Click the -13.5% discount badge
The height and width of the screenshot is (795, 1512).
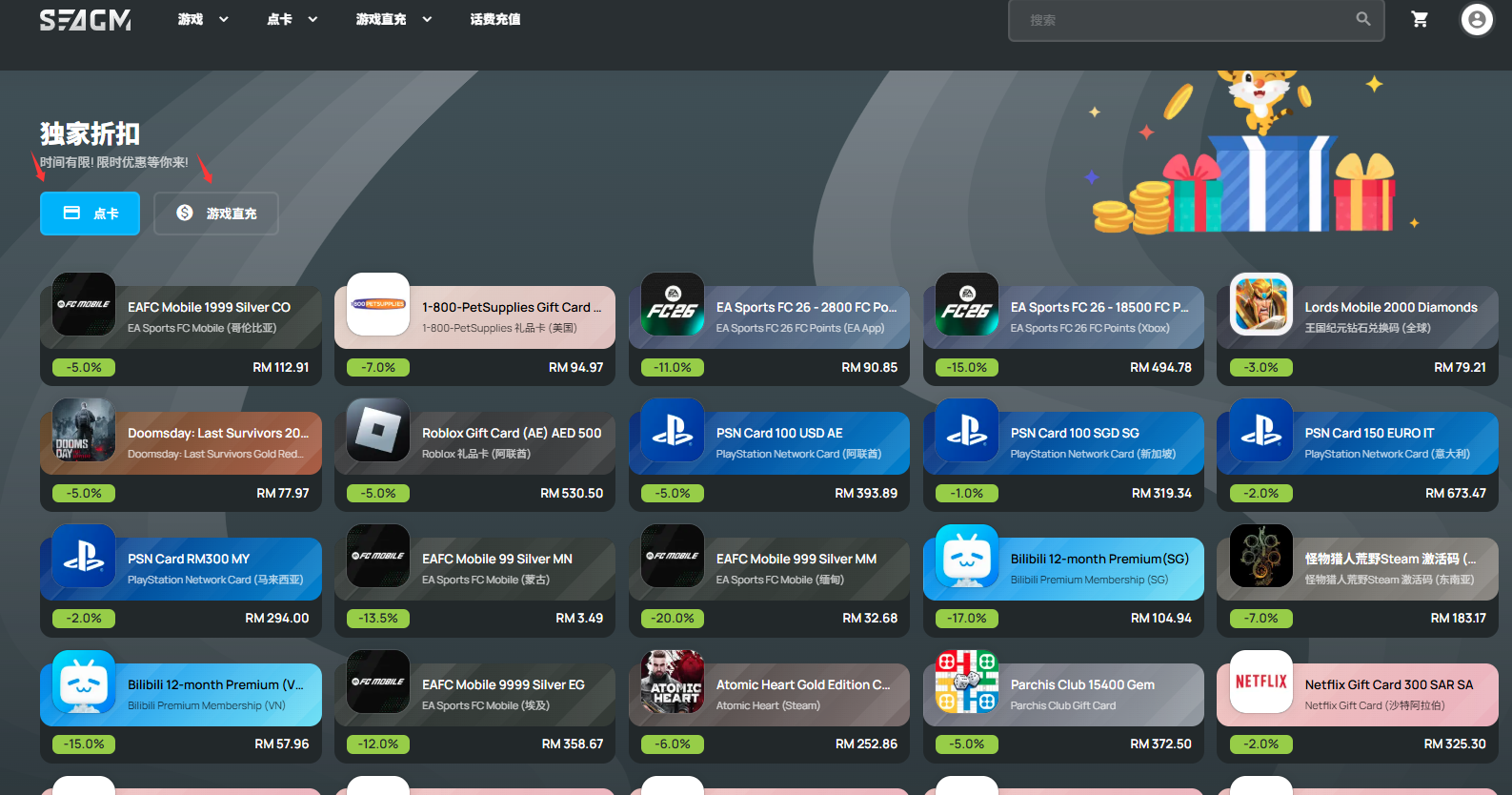pyautogui.click(x=378, y=618)
